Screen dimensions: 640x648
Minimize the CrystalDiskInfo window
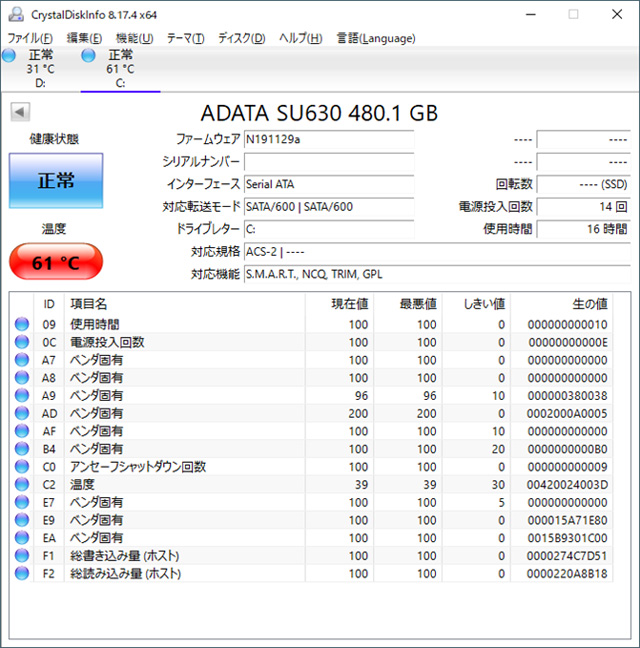tap(531, 14)
